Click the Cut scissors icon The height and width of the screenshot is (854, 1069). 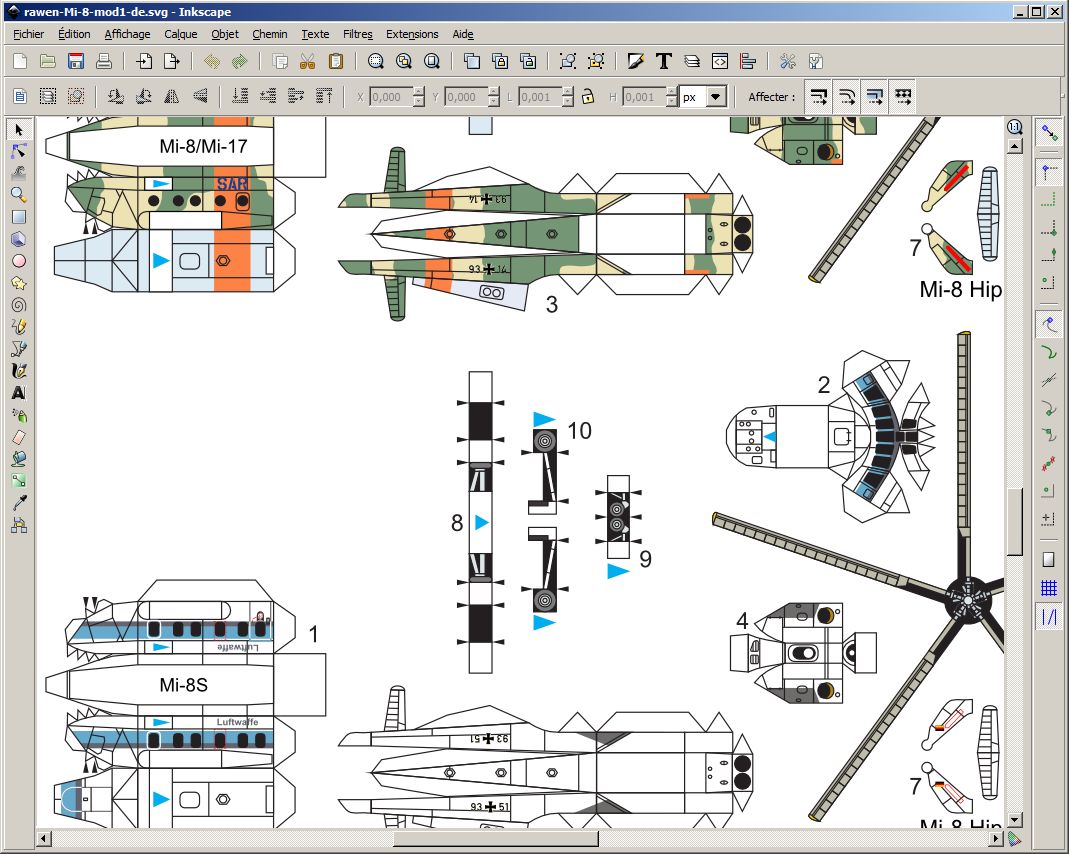(308, 61)
